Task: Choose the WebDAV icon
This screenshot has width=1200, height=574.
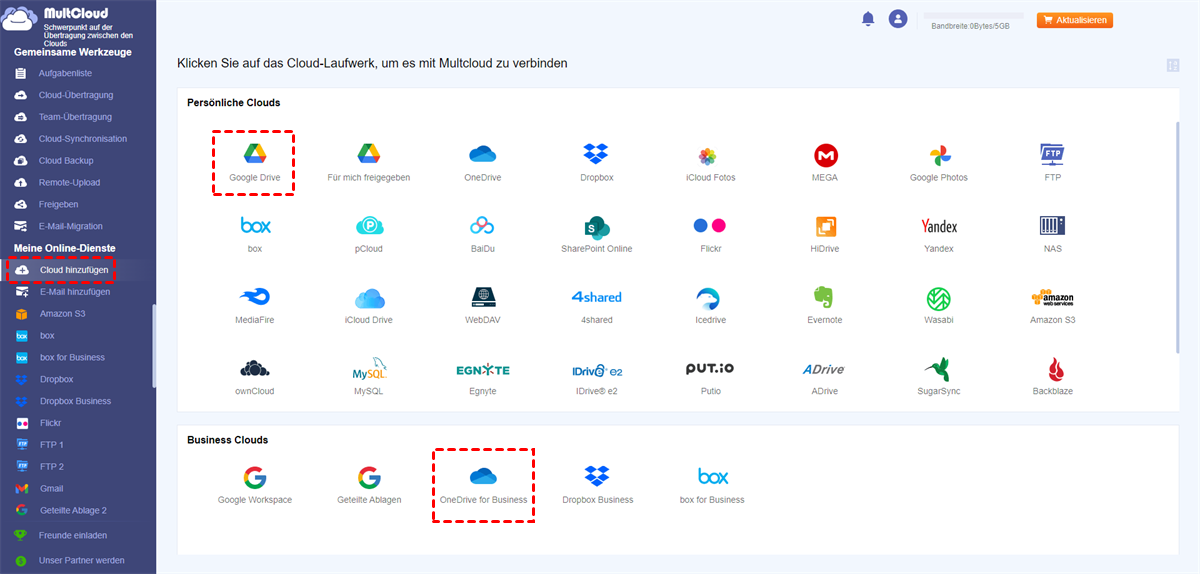Action: pyautogui.click(x=483, y=297)
